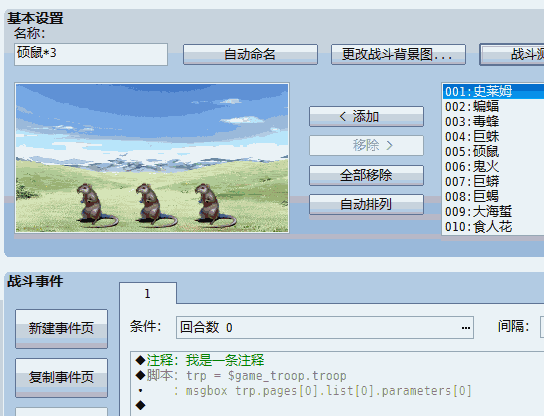Image resolution: width=544 pixels, height=416 pixels.
Task: Select enemy 002:蝙蝠 in list
Action: coord(493,107)
